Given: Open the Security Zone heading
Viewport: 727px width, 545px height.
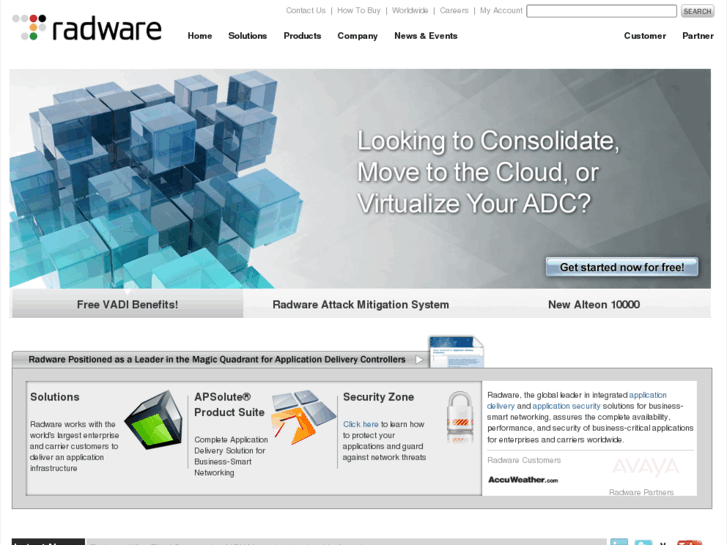Looking at the screenshot, I should [x=378, y=397].
